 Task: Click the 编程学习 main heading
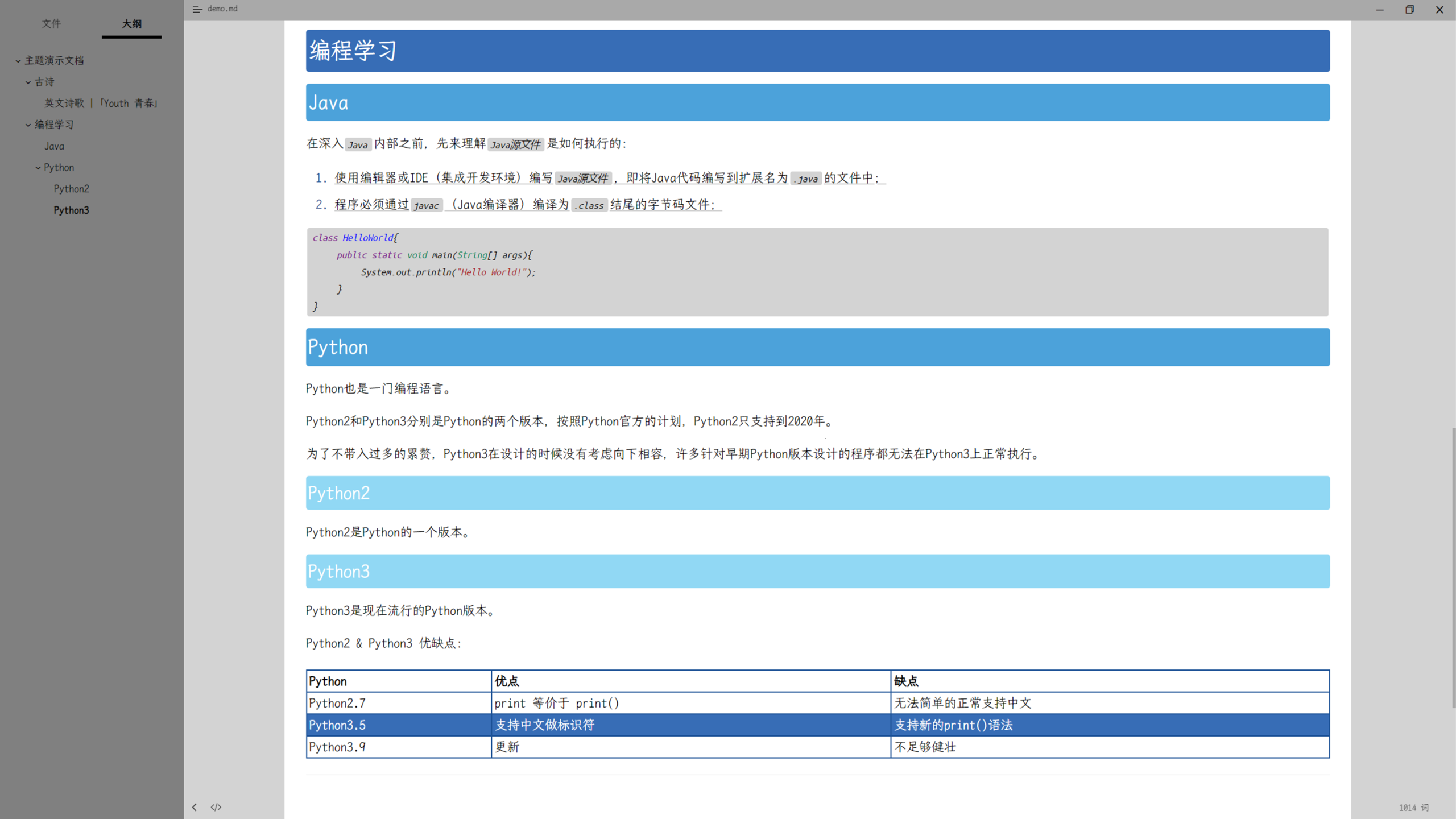818,51
